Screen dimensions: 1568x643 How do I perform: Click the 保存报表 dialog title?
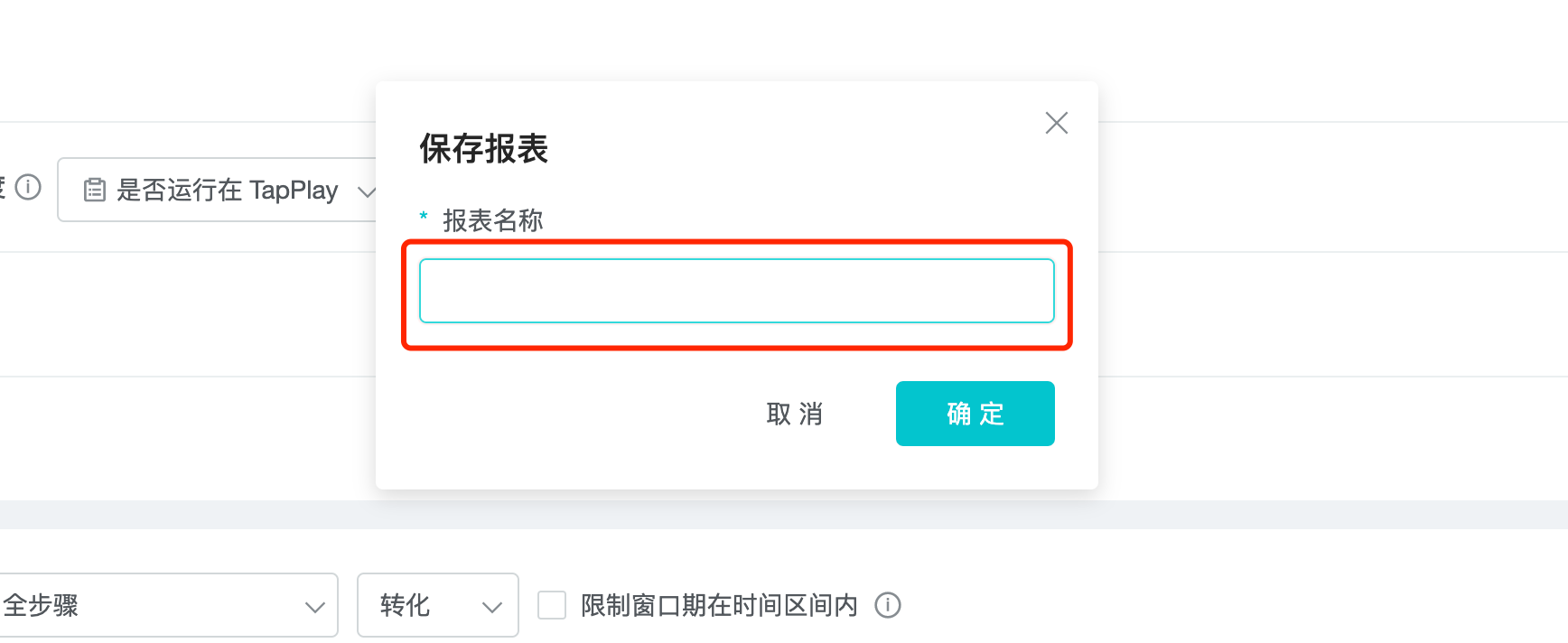[x=484, y=149]
